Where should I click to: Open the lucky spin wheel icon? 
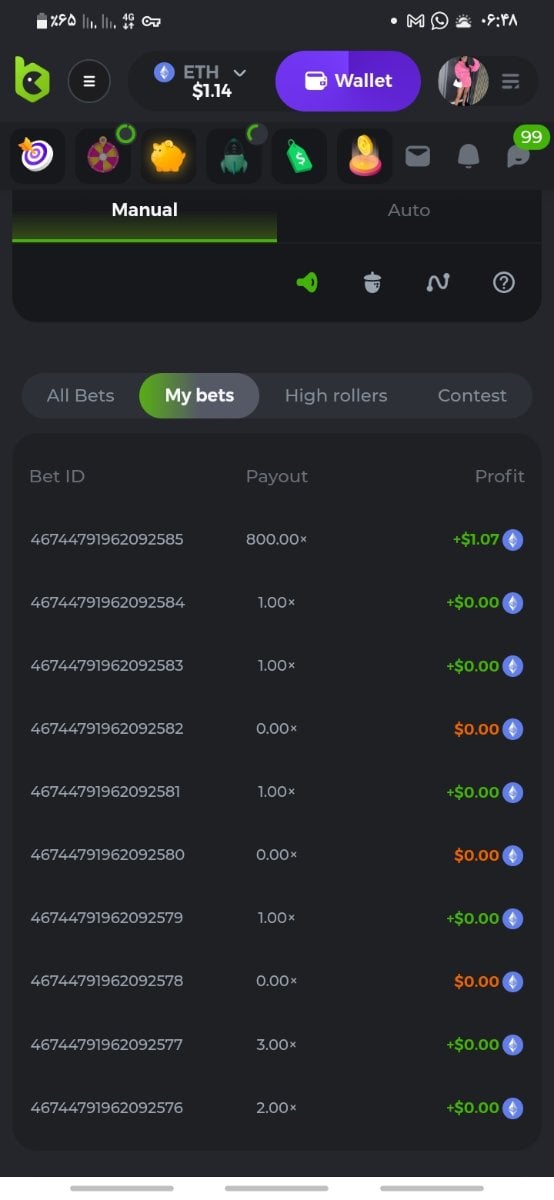click(x=103, y=156)
